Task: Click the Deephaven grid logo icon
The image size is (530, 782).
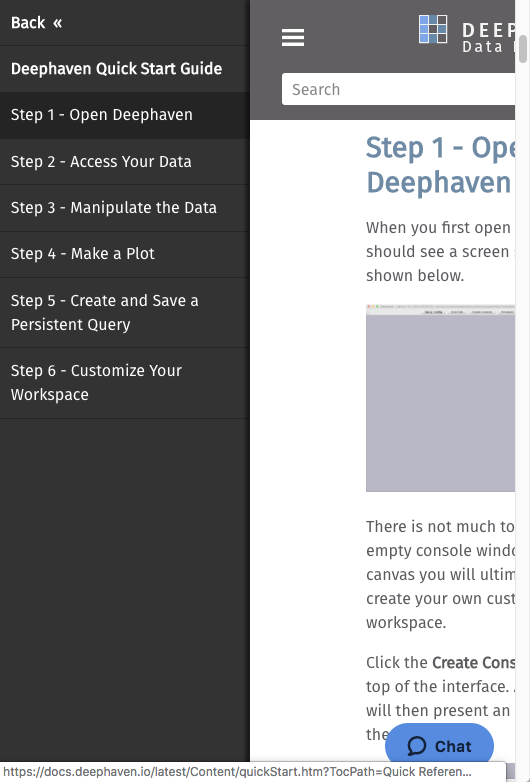Action: coord(432,29)
